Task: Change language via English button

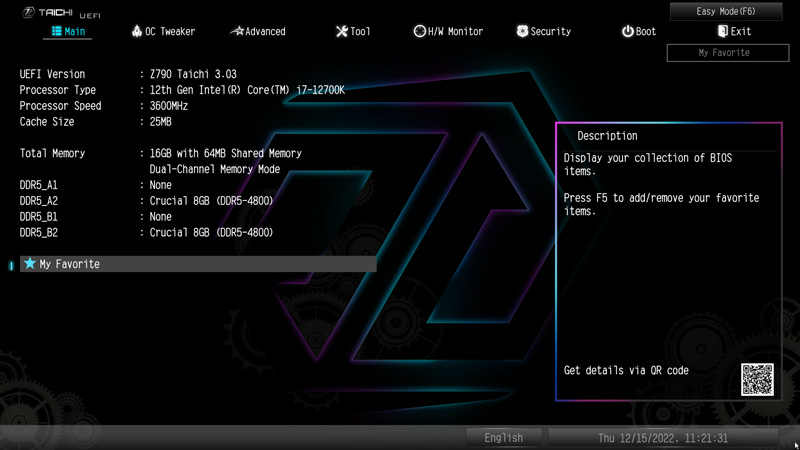Action: [x=504, y=438]
